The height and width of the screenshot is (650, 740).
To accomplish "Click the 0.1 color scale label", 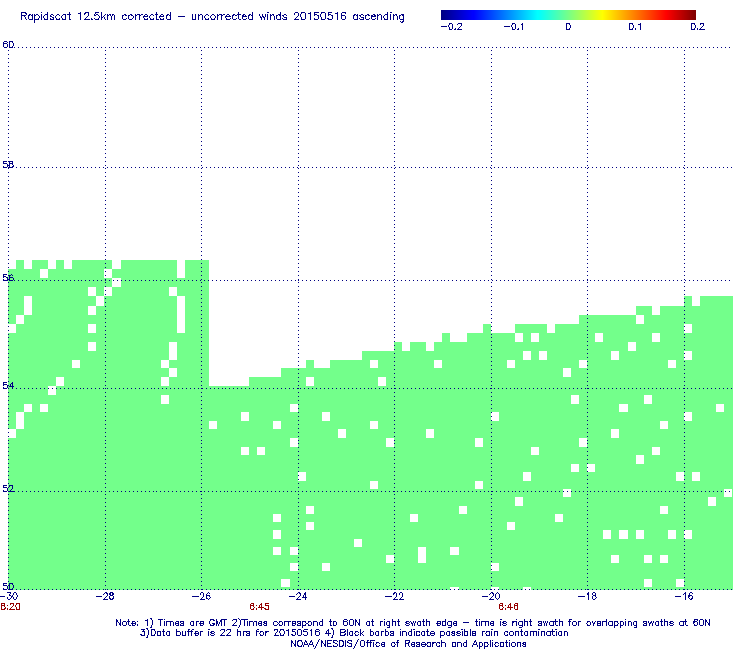I will [x=635, y=27].
